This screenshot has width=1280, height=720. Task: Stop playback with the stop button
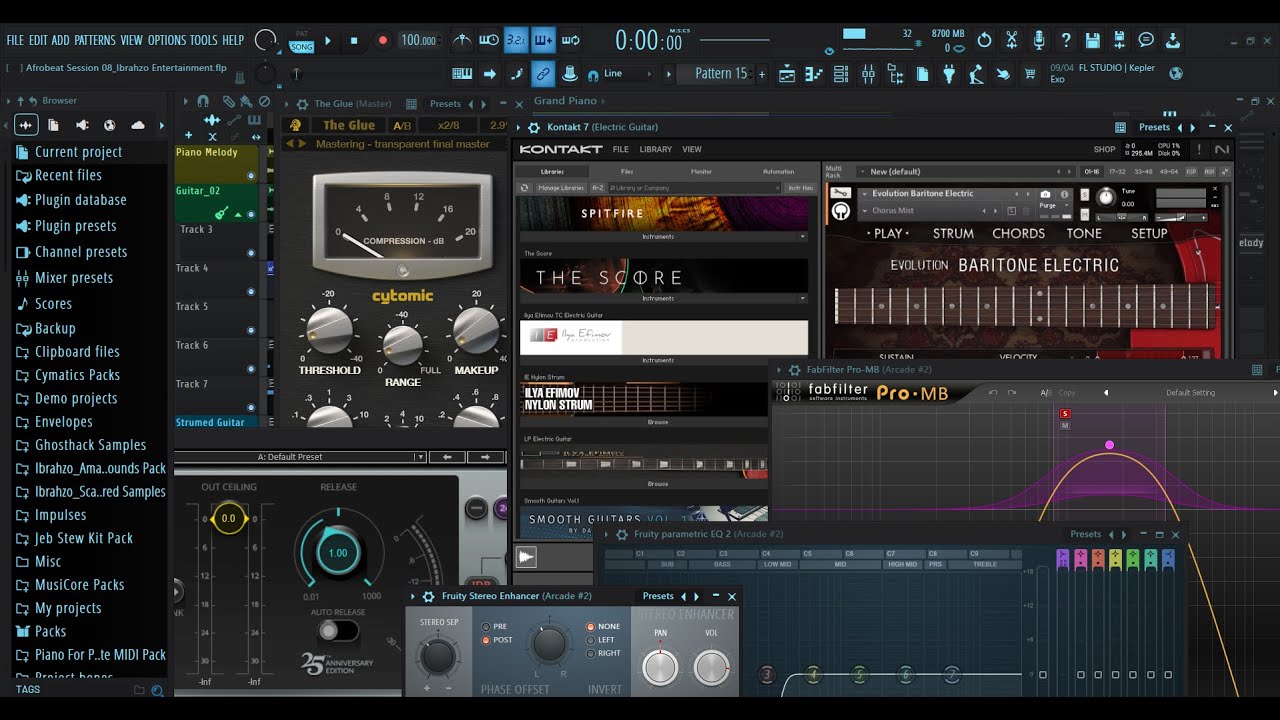pos(354,41)
